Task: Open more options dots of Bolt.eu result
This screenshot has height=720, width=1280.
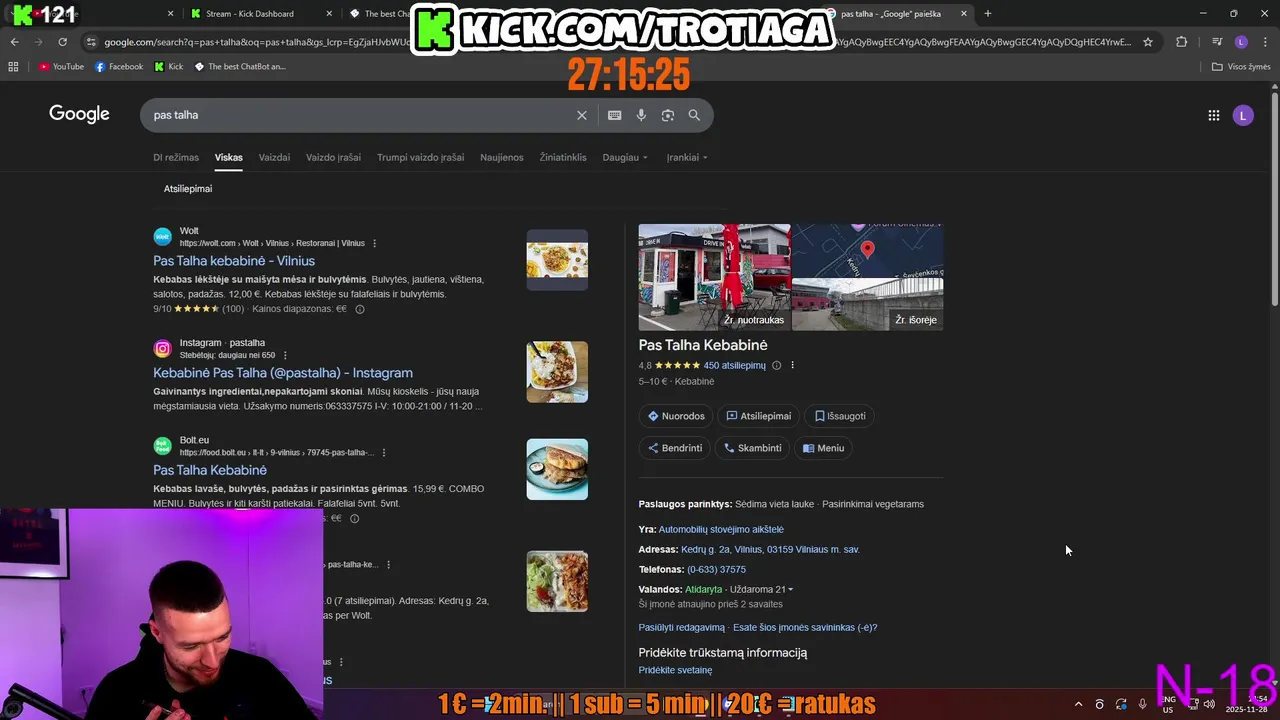Action: 384,452
